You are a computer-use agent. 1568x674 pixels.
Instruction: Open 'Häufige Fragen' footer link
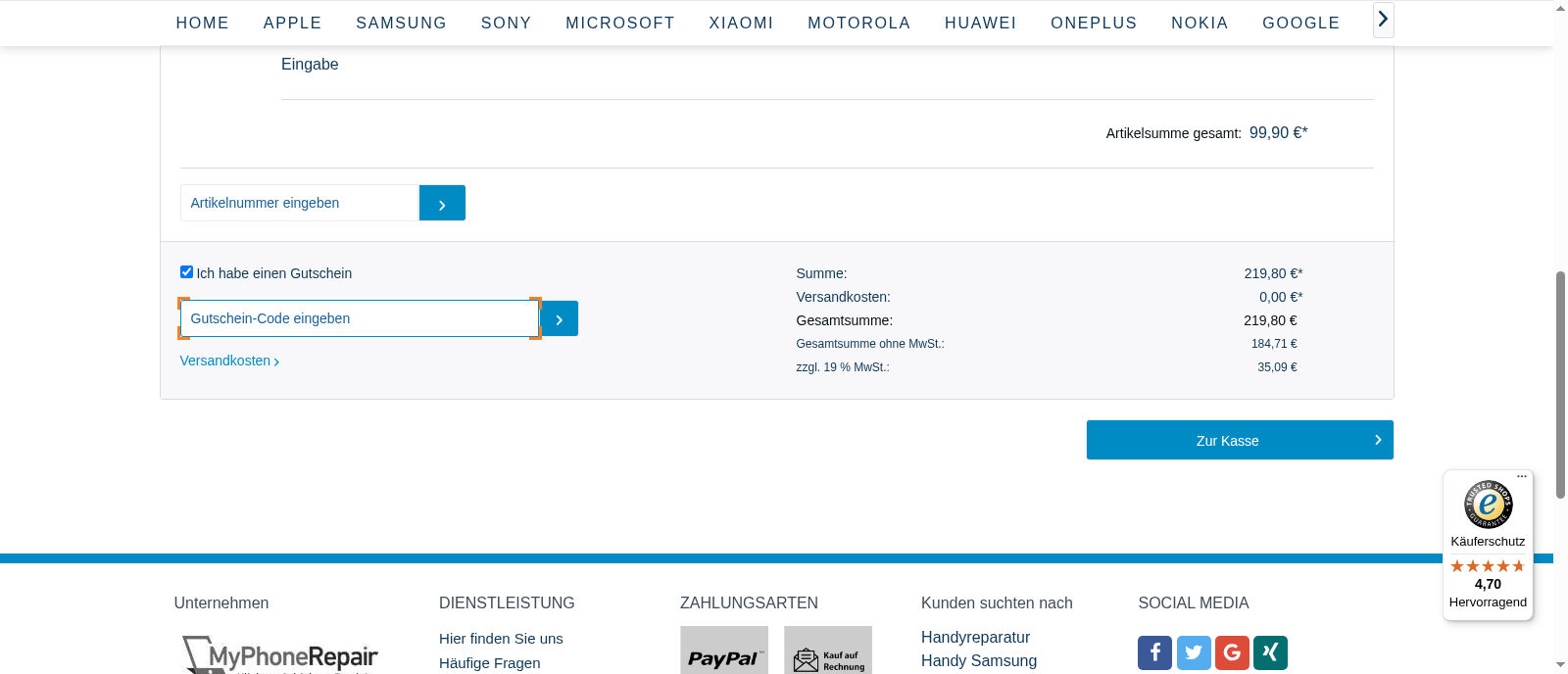point(490,663)
